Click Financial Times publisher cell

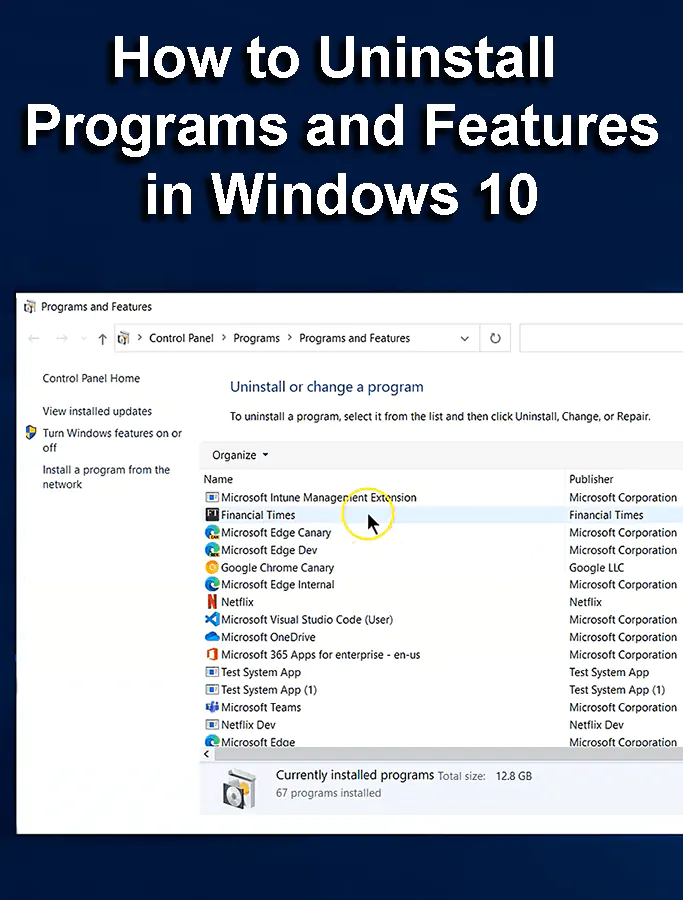pos(606,515)
